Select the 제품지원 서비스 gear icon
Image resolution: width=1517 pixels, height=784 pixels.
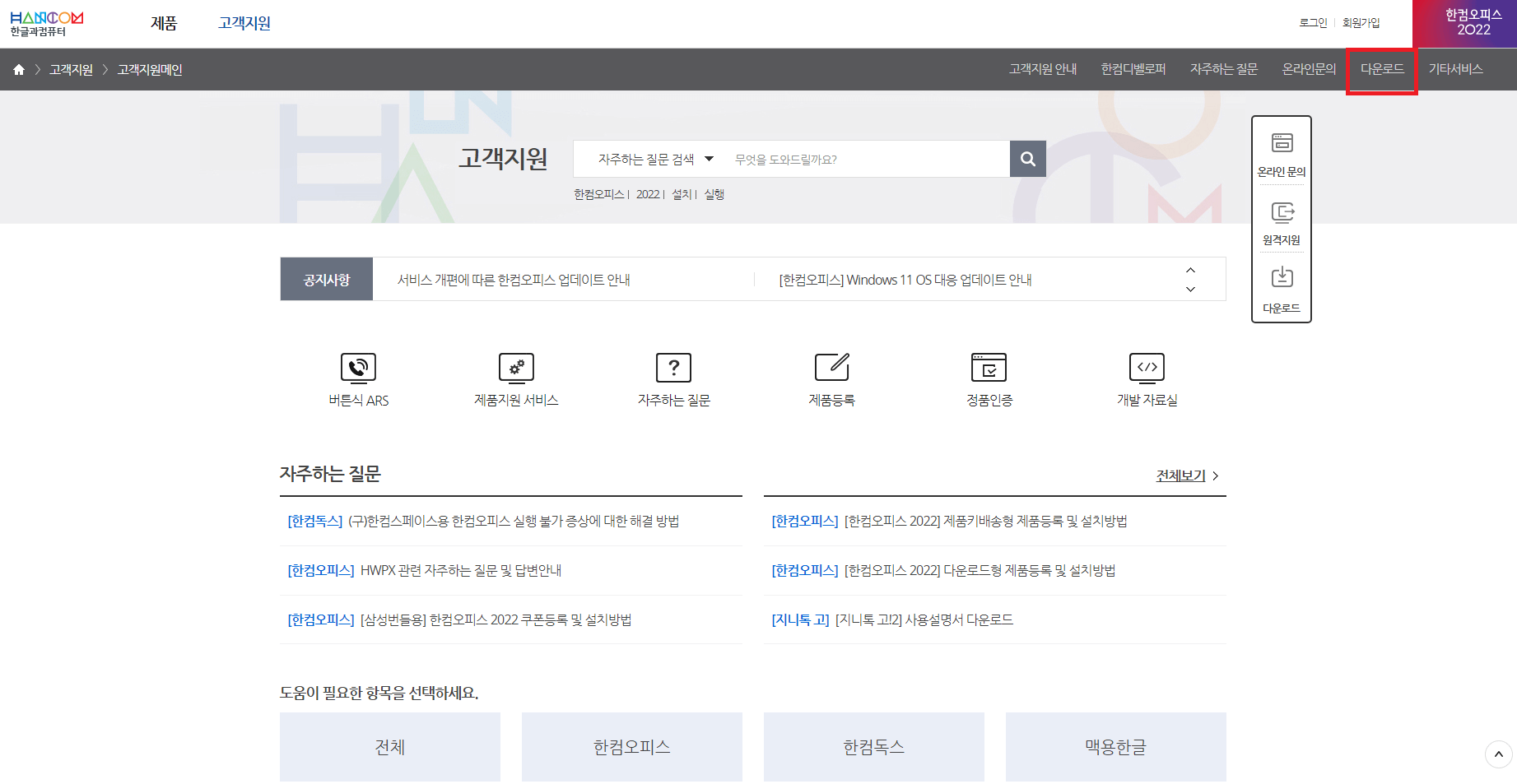[x=516, y=368]
